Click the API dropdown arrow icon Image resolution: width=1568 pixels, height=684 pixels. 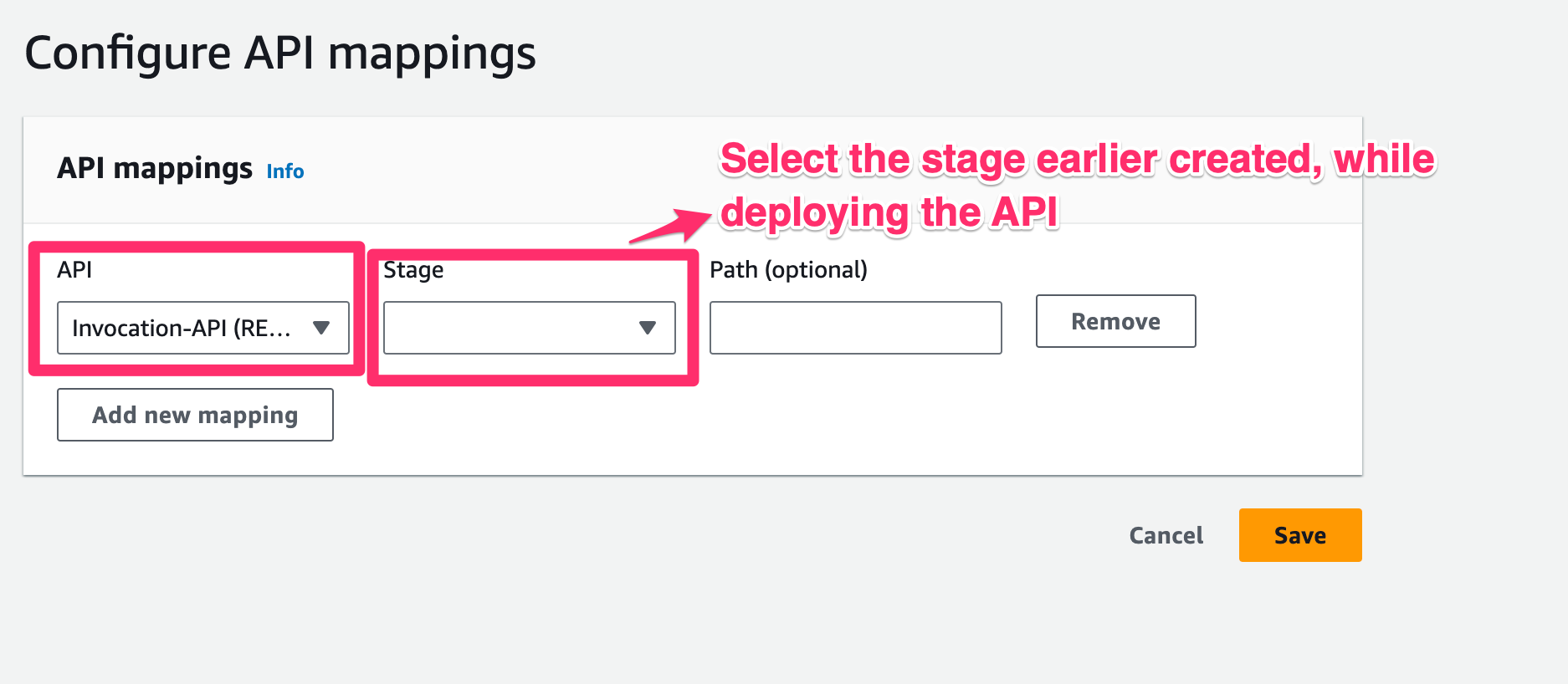tap(321, 328)
